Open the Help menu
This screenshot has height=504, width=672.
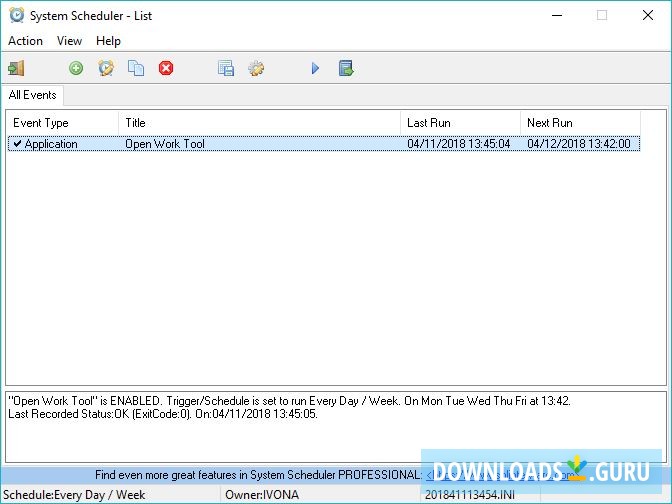(108, 41)
